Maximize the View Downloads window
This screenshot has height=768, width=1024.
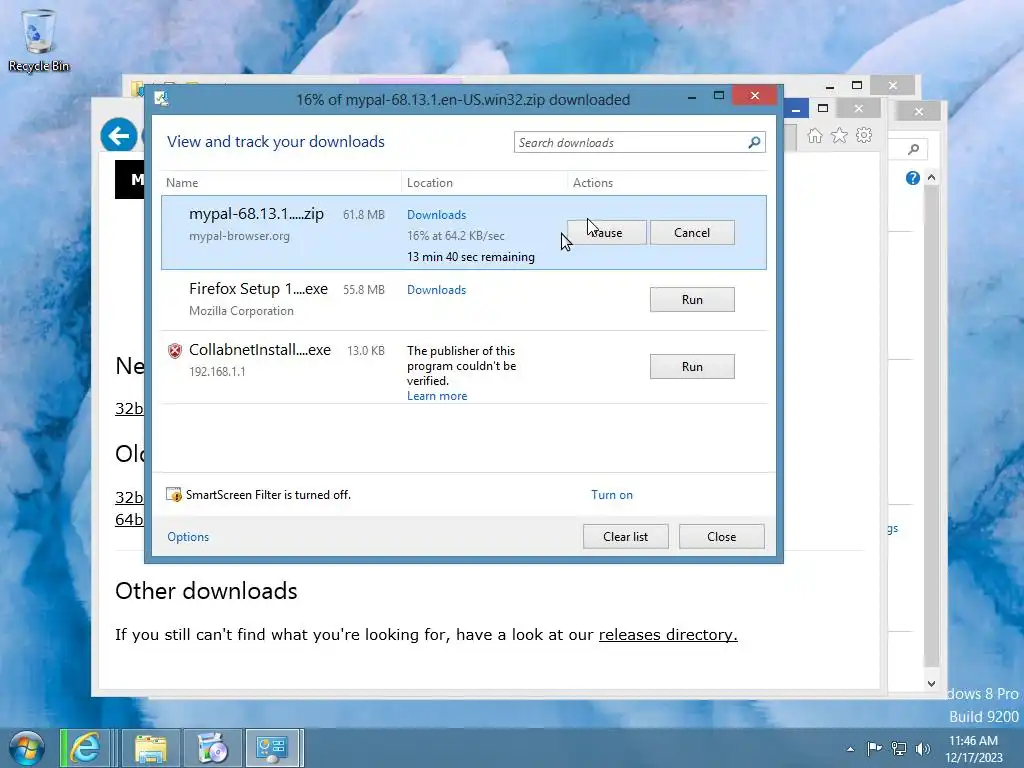pos(718,96)
